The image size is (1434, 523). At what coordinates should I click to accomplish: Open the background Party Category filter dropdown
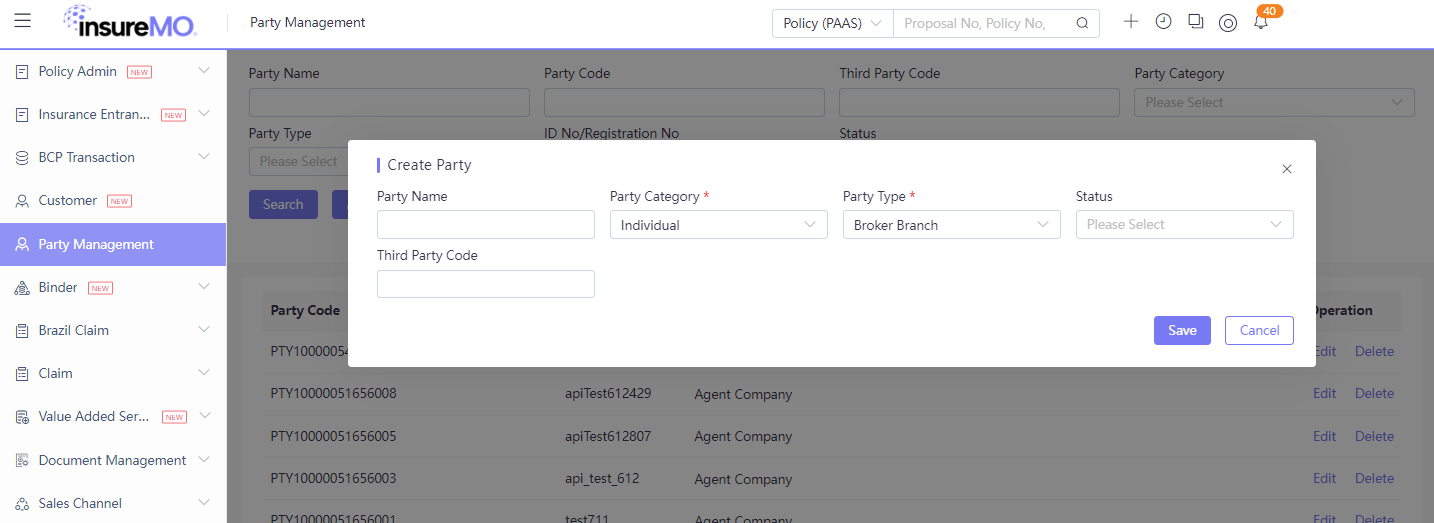1274,102
